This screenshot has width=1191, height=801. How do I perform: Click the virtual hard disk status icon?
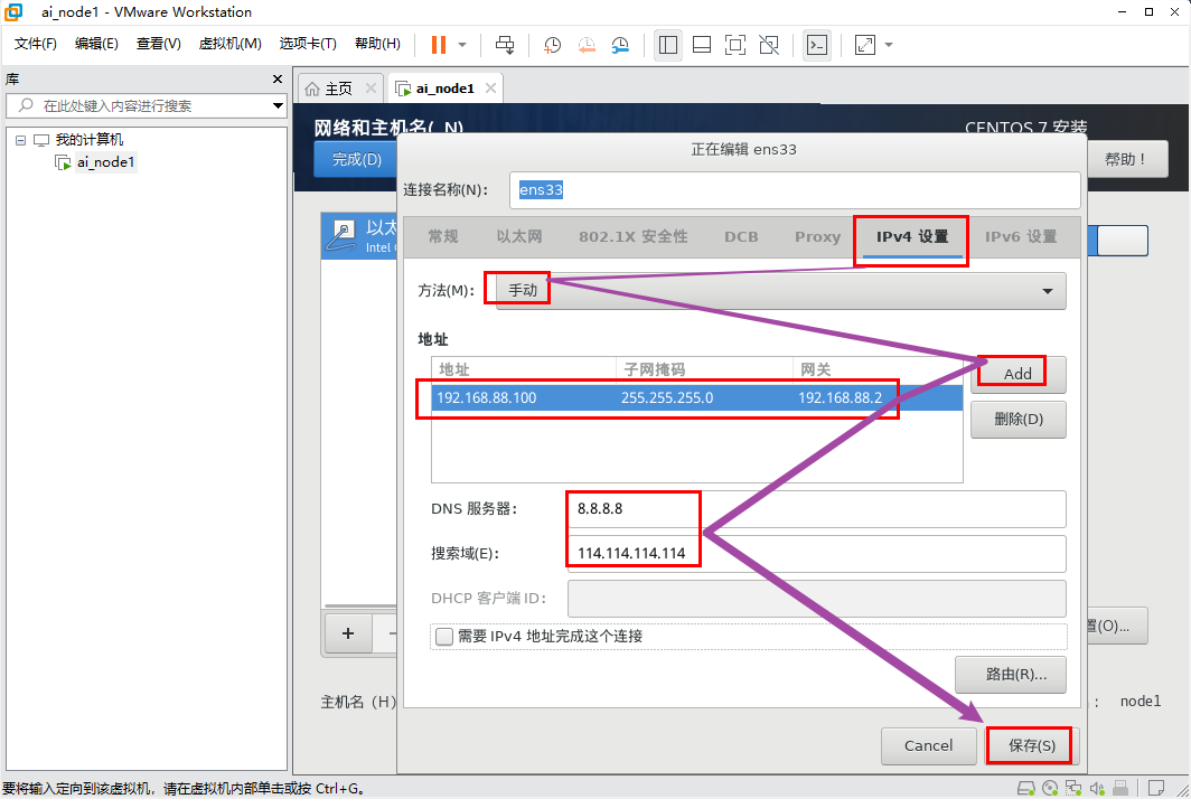(x=1026, y=788)
